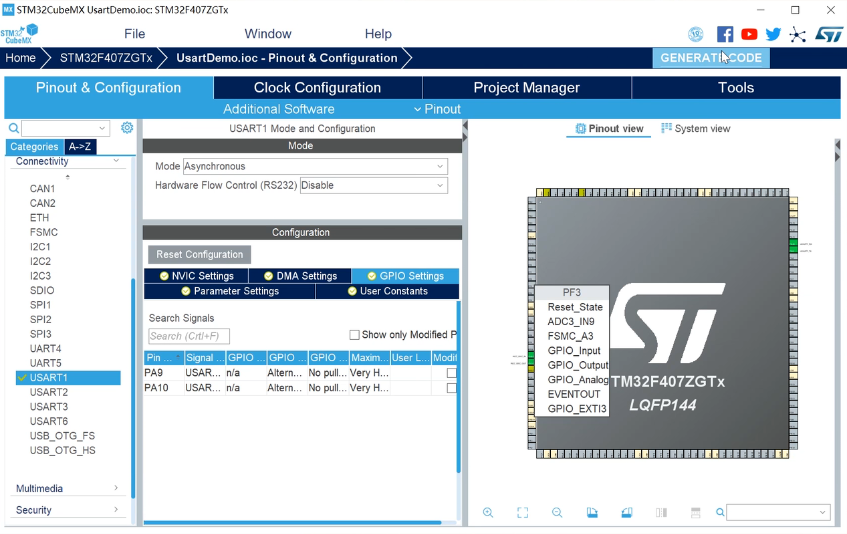Click the Search Signals input field
847x534 pixels.
point(189,336)
